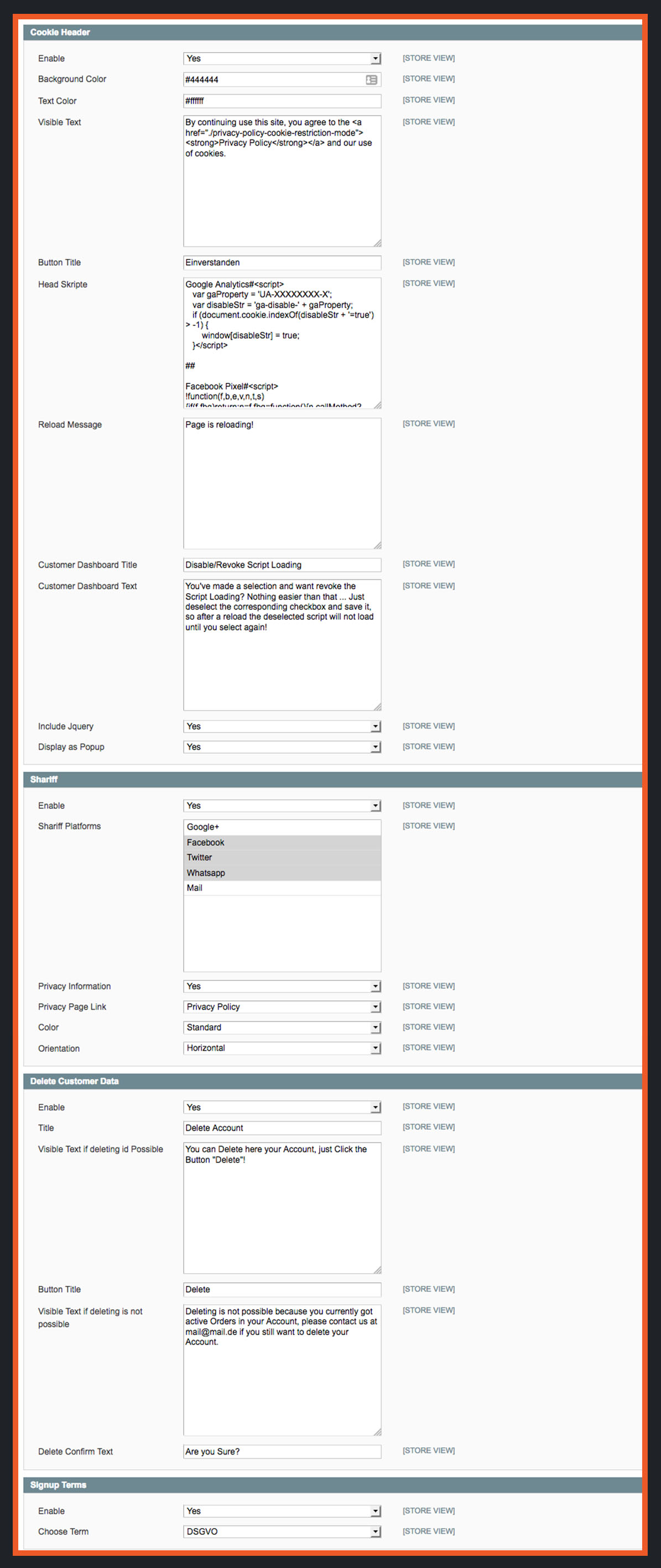The height and width of the screenshot is (1568, 661).
Task: Focus the Einverstanden Button Title field
Action: pos(282,262)
